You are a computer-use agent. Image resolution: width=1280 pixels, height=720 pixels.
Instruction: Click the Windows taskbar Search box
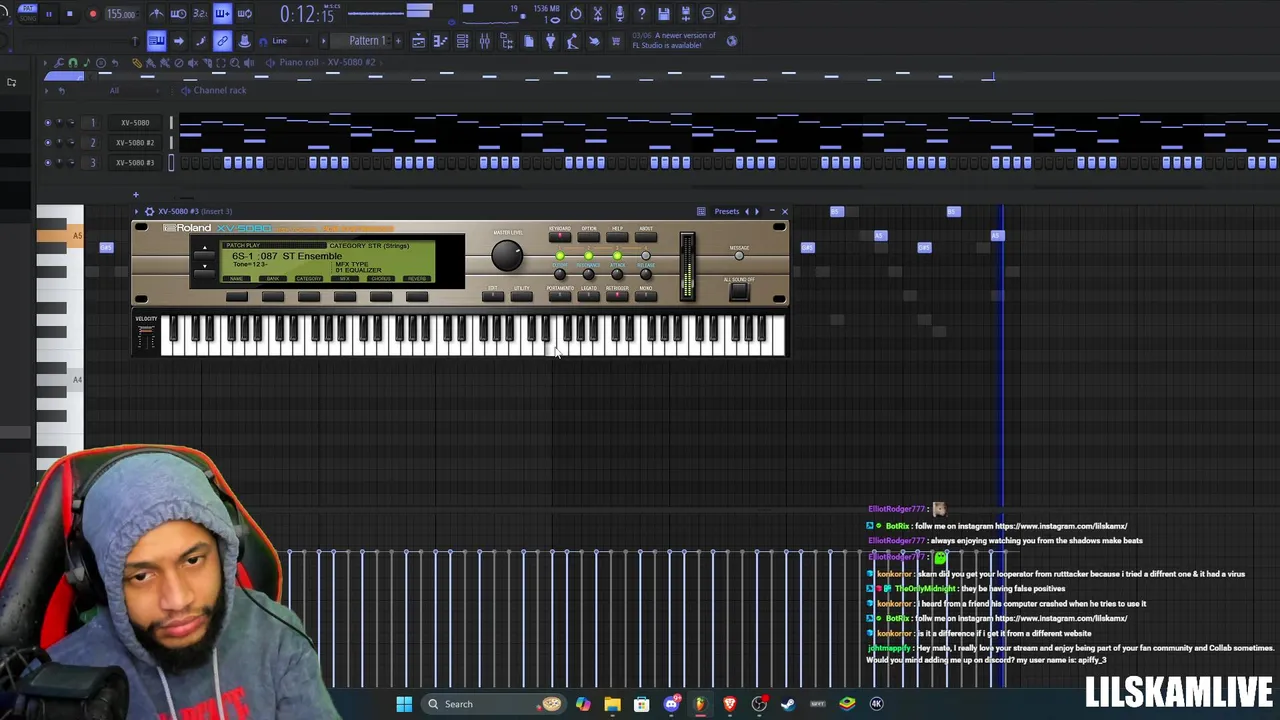pos(492,704)
